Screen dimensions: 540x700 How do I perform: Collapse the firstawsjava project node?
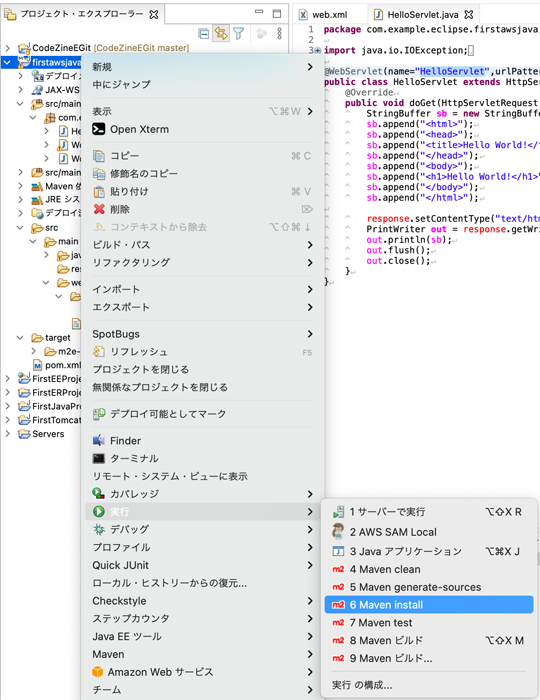pyautogui.click(x=8, y=62)
